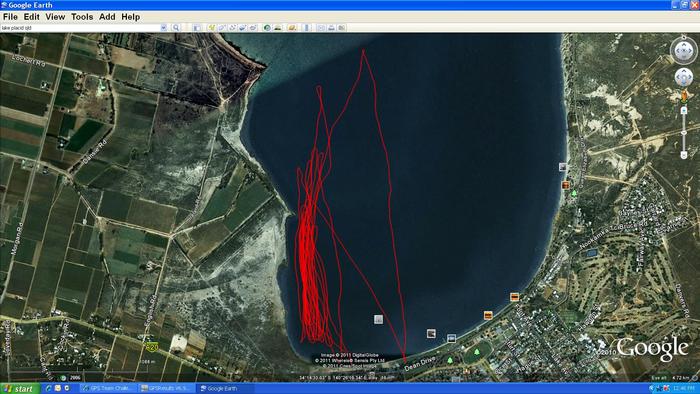Open the Ruler measuring tool
The height and width of the screenshot is (394, 700).
coord(307,28)
